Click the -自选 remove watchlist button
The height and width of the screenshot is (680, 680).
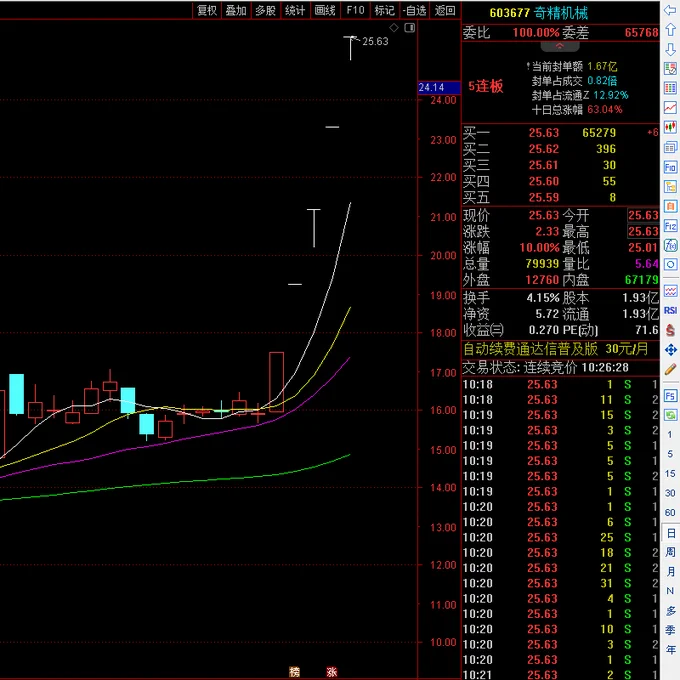pos(414,10)
